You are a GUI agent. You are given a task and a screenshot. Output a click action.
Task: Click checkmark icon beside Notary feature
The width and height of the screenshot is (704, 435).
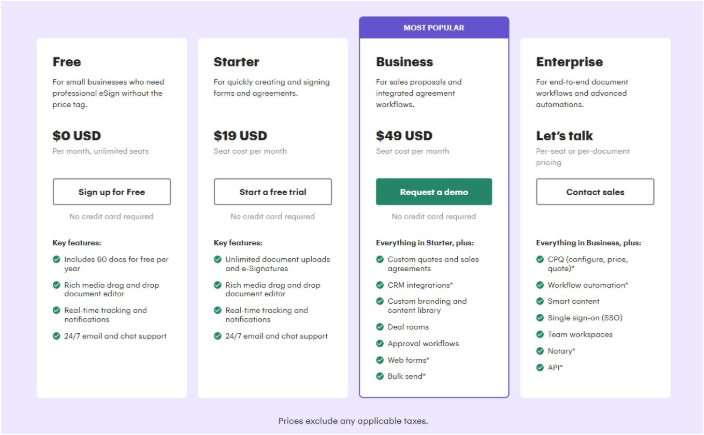point(541,351)
